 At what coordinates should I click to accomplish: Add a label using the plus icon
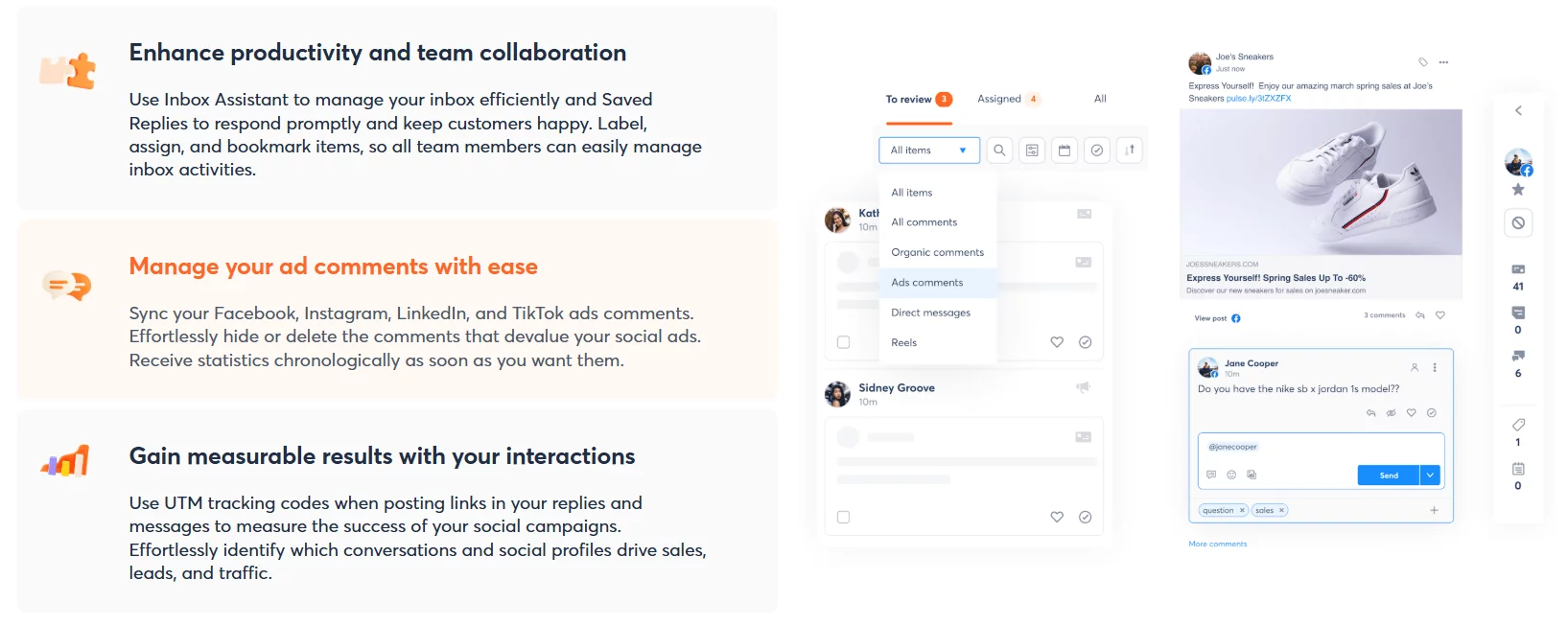click(x=1434, y=510)
